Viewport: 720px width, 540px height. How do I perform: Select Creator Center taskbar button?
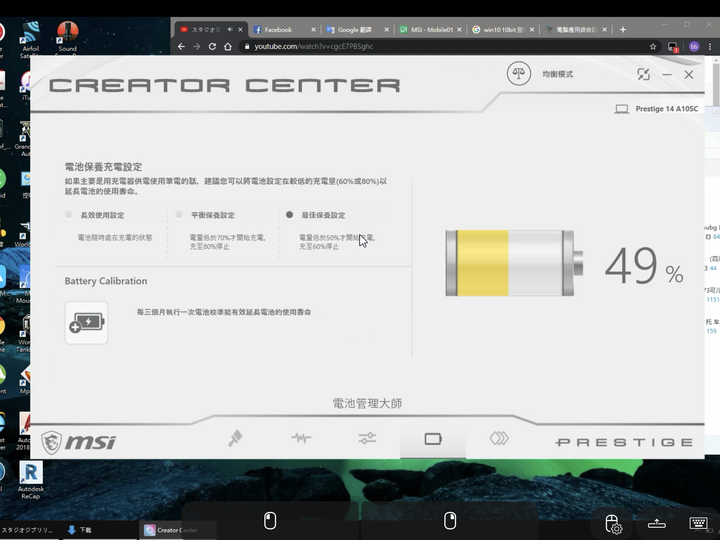click(x=178, y=530)
